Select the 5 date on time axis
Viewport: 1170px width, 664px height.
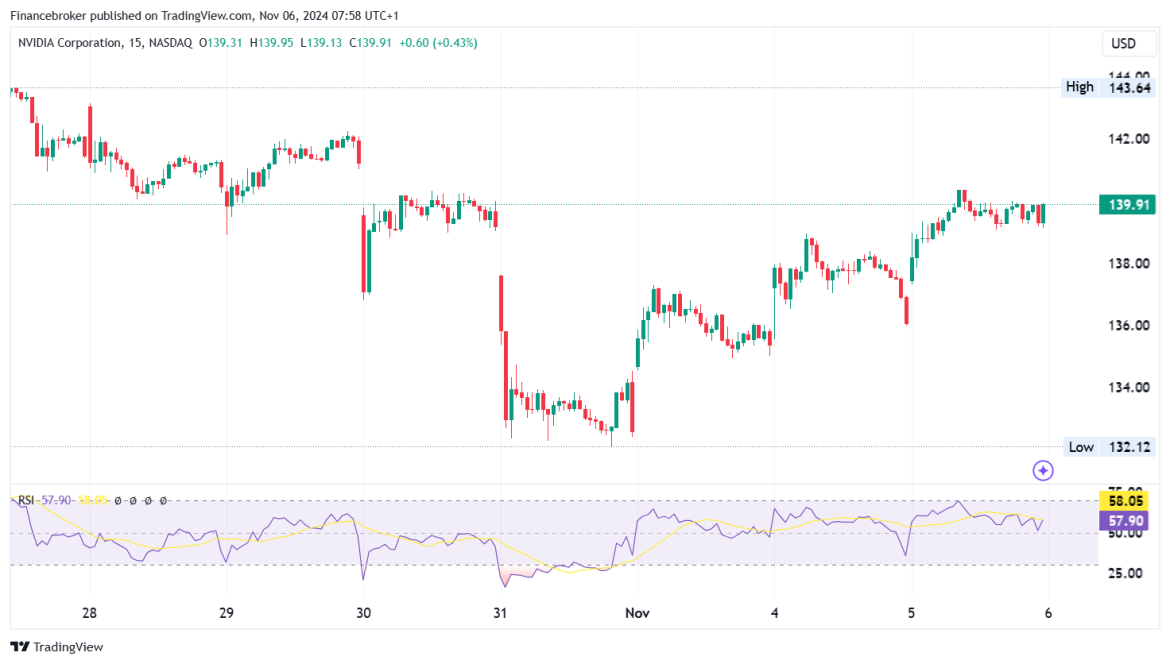911,613
